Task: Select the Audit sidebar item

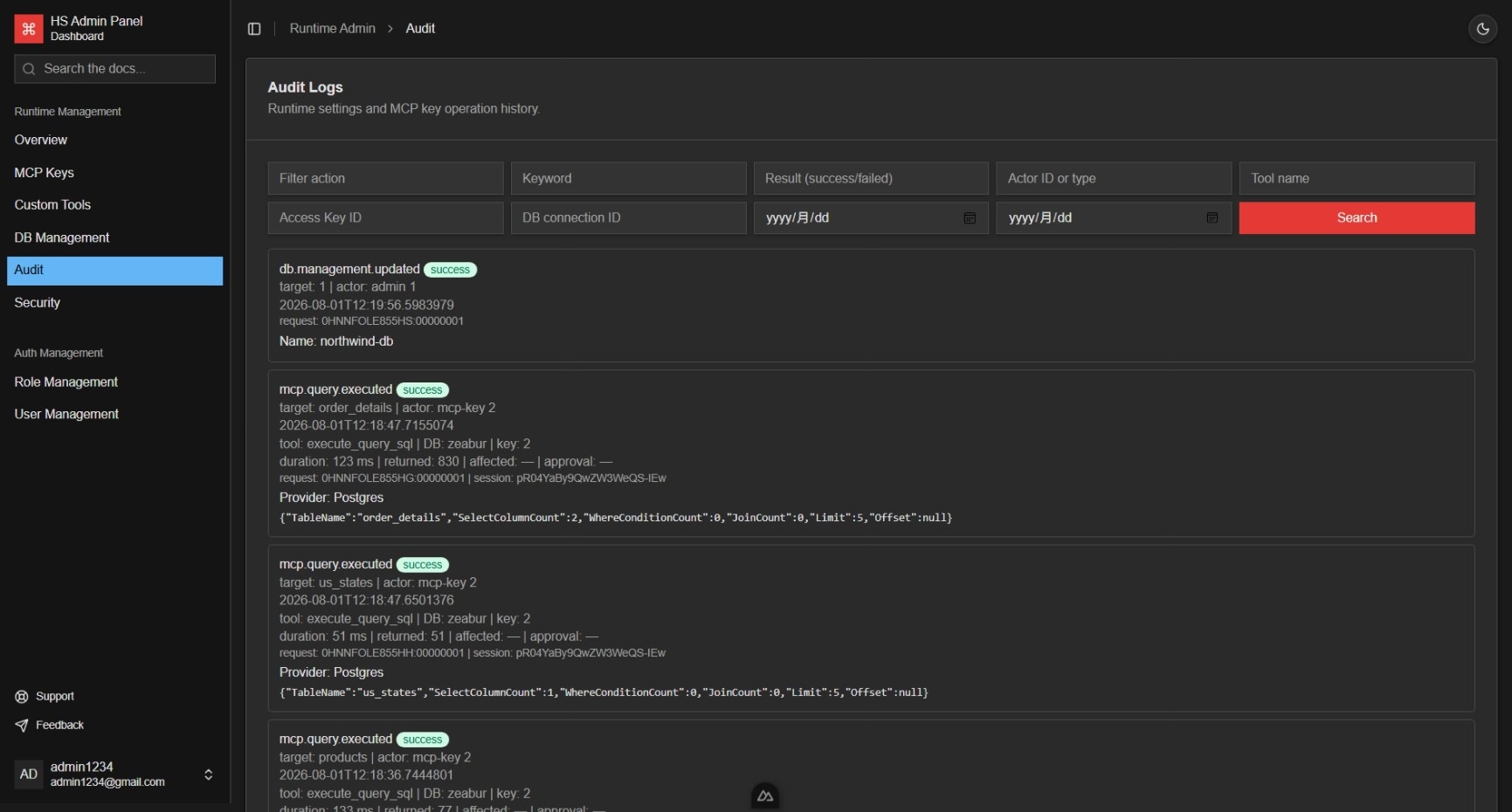Action: point(114,271)
